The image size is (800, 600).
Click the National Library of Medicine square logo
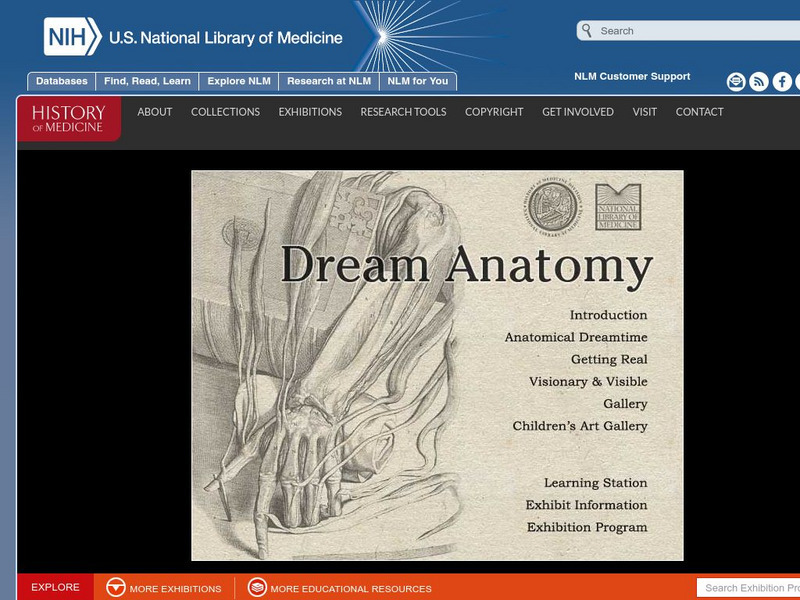[x=618, y=207]
